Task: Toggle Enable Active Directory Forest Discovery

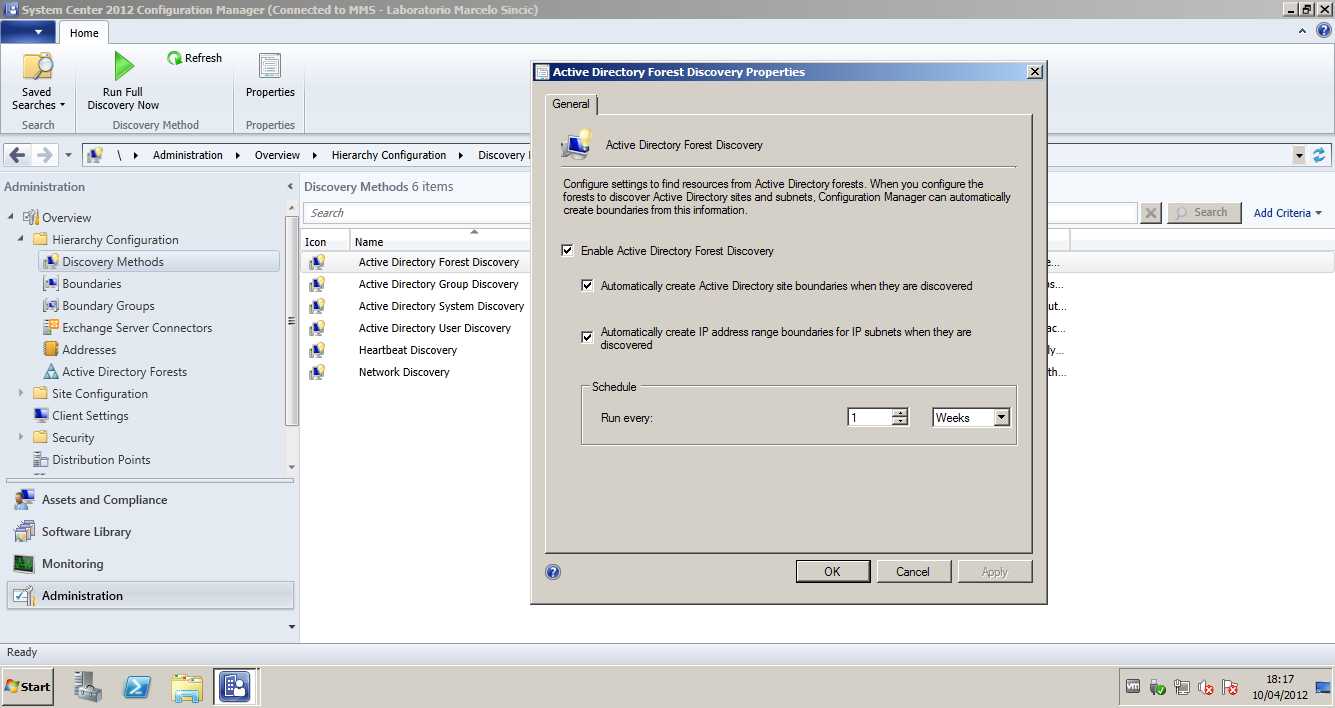Action: pos(568,251)
